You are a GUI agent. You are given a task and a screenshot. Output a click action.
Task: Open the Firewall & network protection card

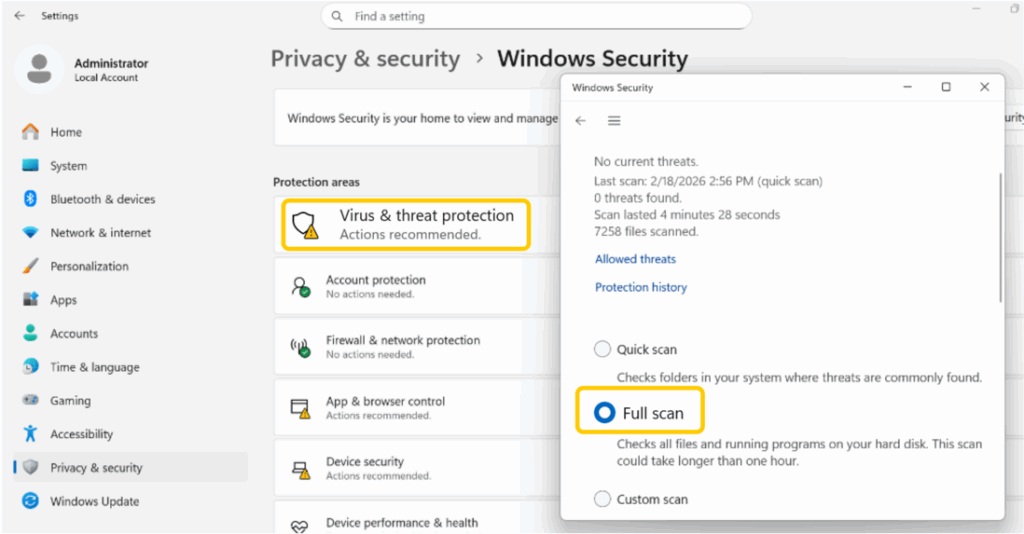coord(417,347)
